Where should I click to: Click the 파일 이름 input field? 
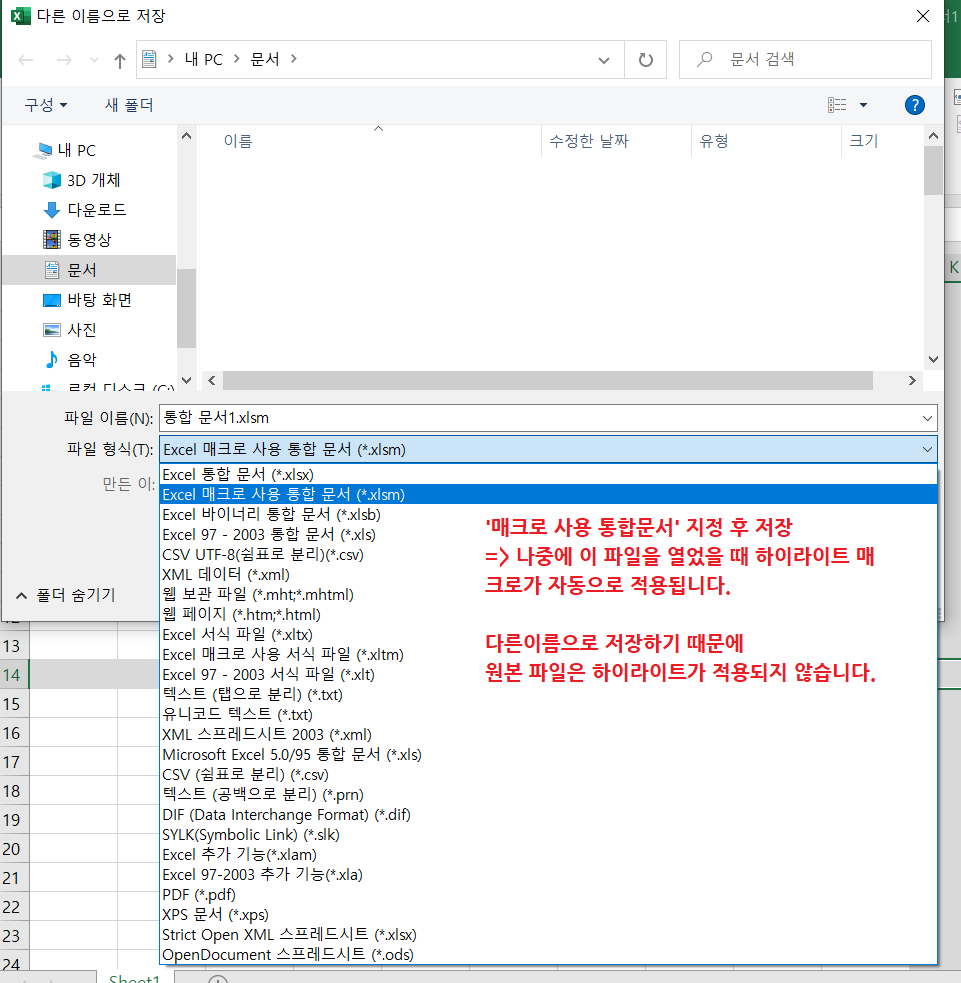point(540,418)
